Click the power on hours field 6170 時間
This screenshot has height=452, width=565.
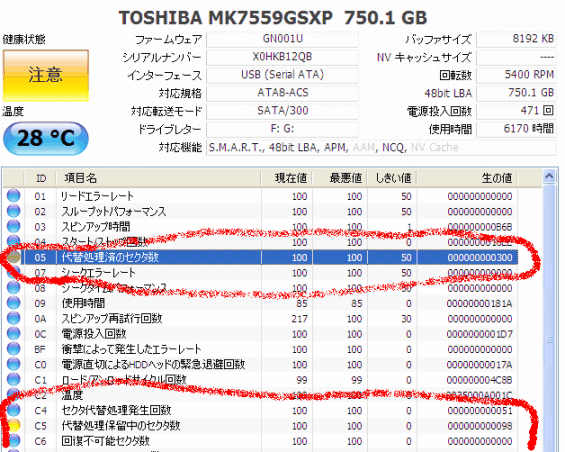click(516, 129)
